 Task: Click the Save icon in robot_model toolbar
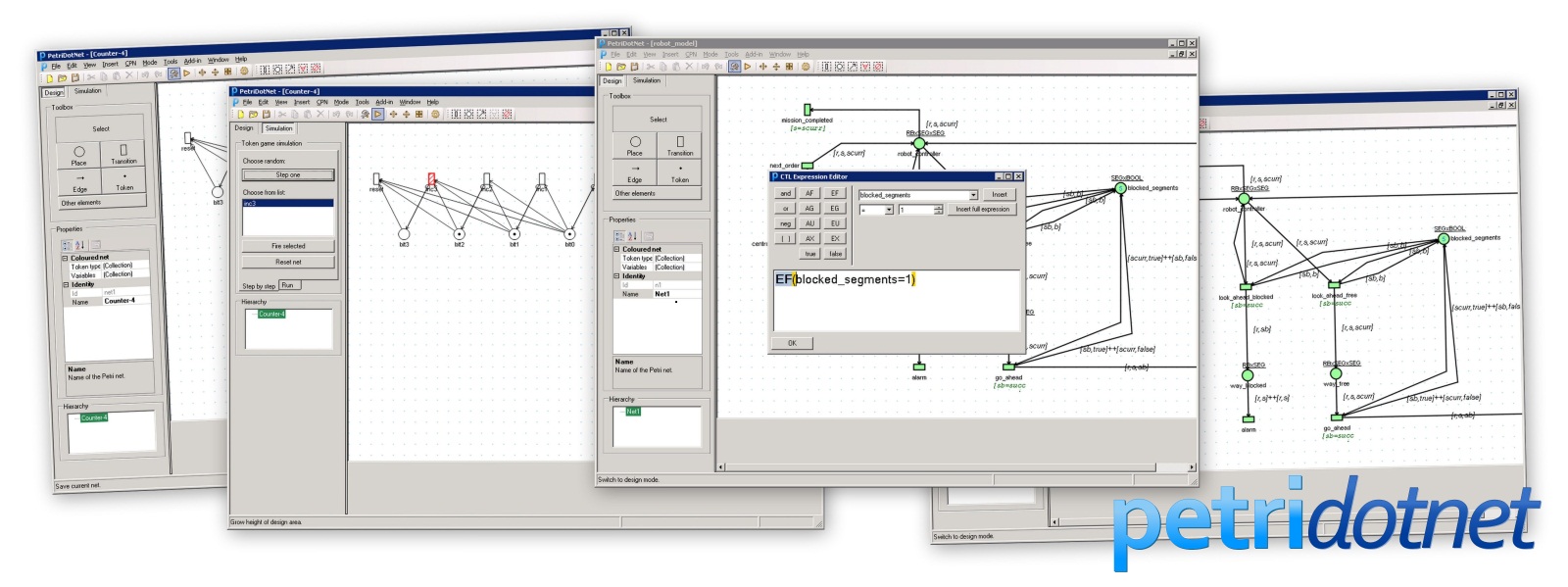634,67
